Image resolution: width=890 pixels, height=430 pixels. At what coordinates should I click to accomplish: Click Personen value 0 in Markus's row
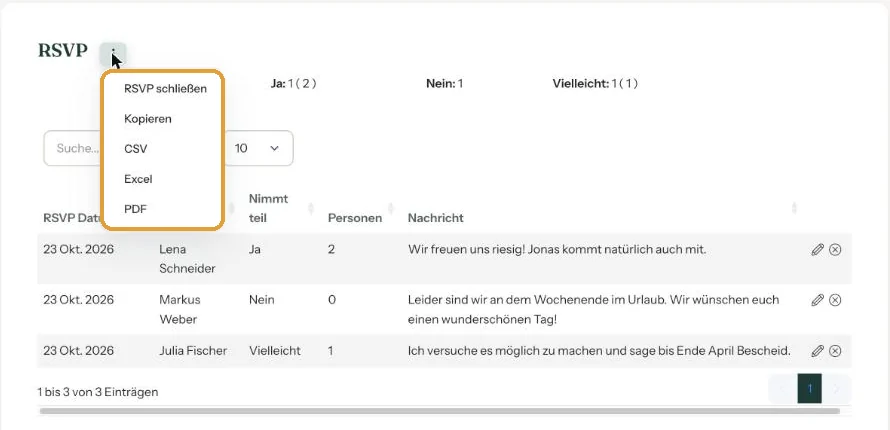pos(331,300)
